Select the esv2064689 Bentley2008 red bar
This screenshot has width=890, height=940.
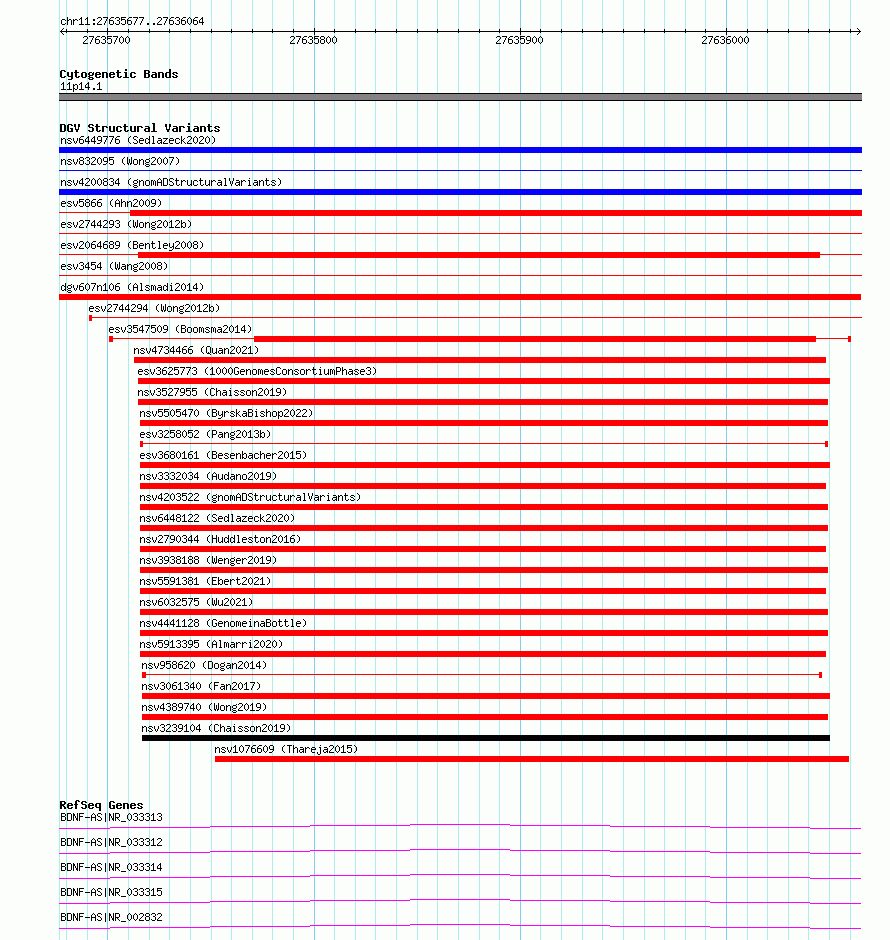click(x=479, y=255)
